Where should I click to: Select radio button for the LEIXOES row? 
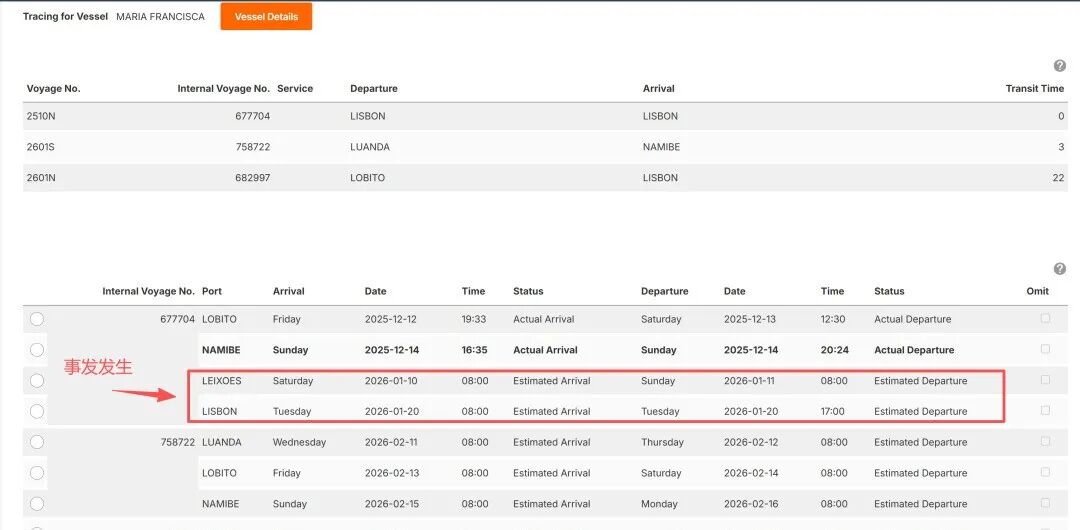tap(37, 380)
